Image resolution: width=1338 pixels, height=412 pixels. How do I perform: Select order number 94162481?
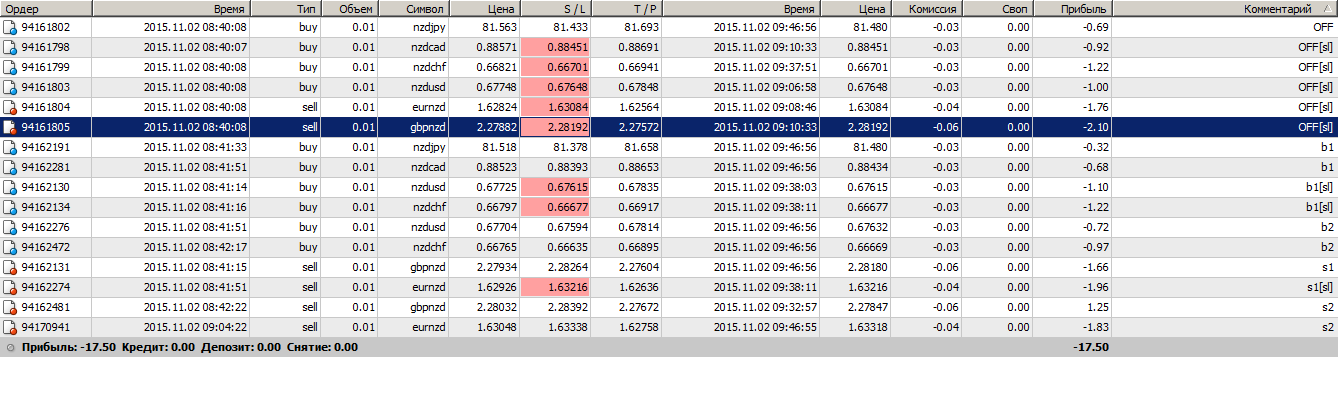pyautogui.click(x=45, y=307)
